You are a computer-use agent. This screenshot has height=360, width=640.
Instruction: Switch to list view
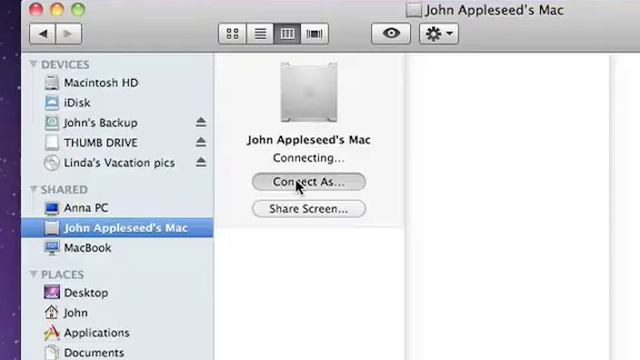point(260,33)
